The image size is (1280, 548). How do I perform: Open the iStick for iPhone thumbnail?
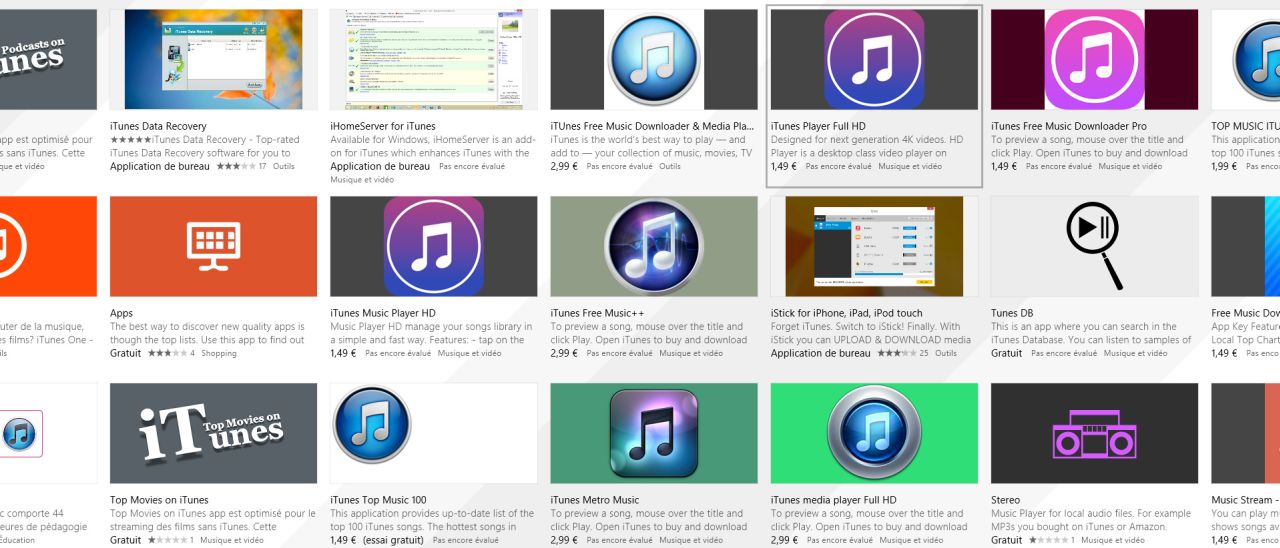point(874,246)
